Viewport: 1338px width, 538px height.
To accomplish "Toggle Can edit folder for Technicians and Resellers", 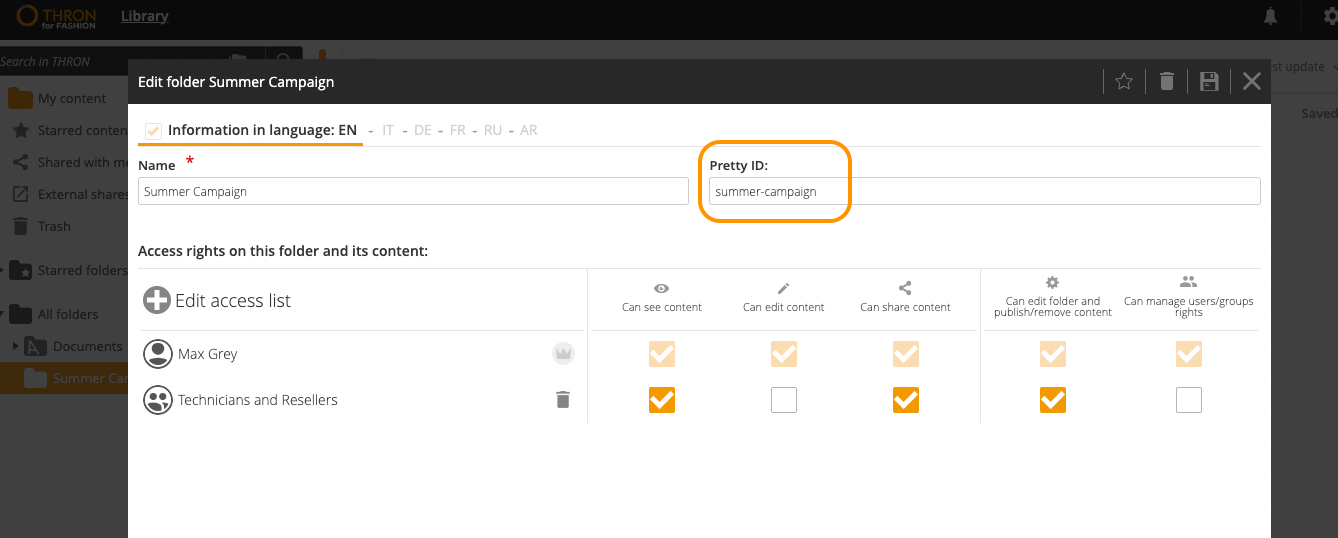I will (x=1053, y=400).
